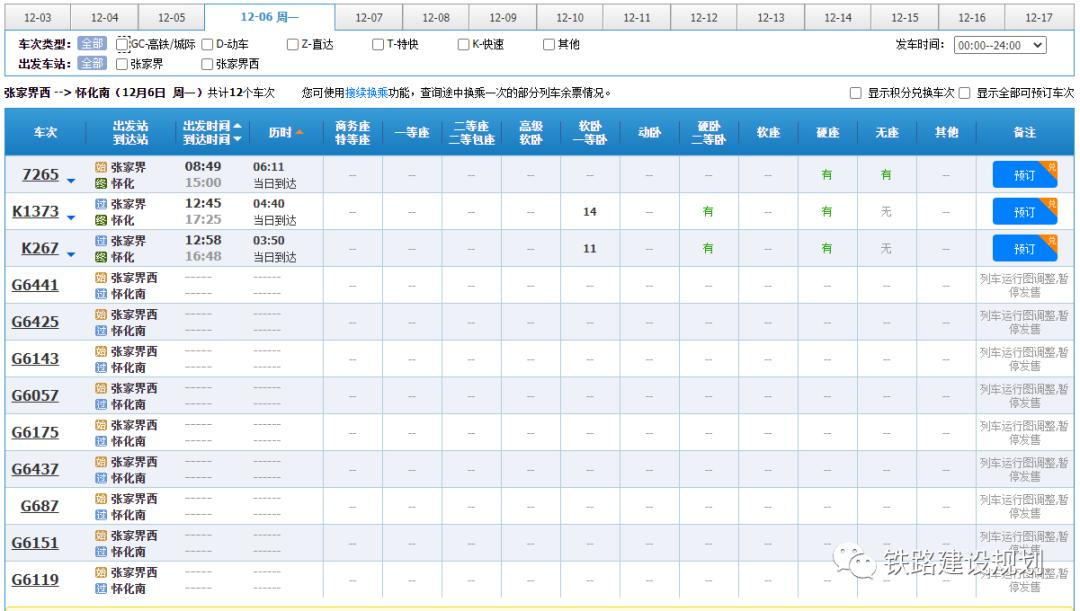Click the 兑 corner badge on K1373's booking button

[1051, 204]
